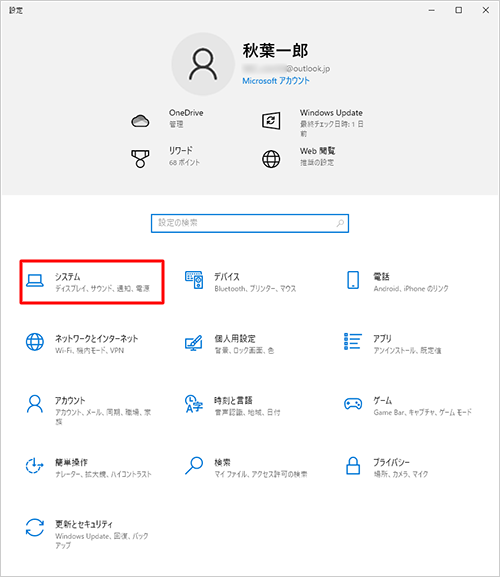Click the 電話 phone icon
The width and height of the screenshot is (500, 577).
(353, 280)
